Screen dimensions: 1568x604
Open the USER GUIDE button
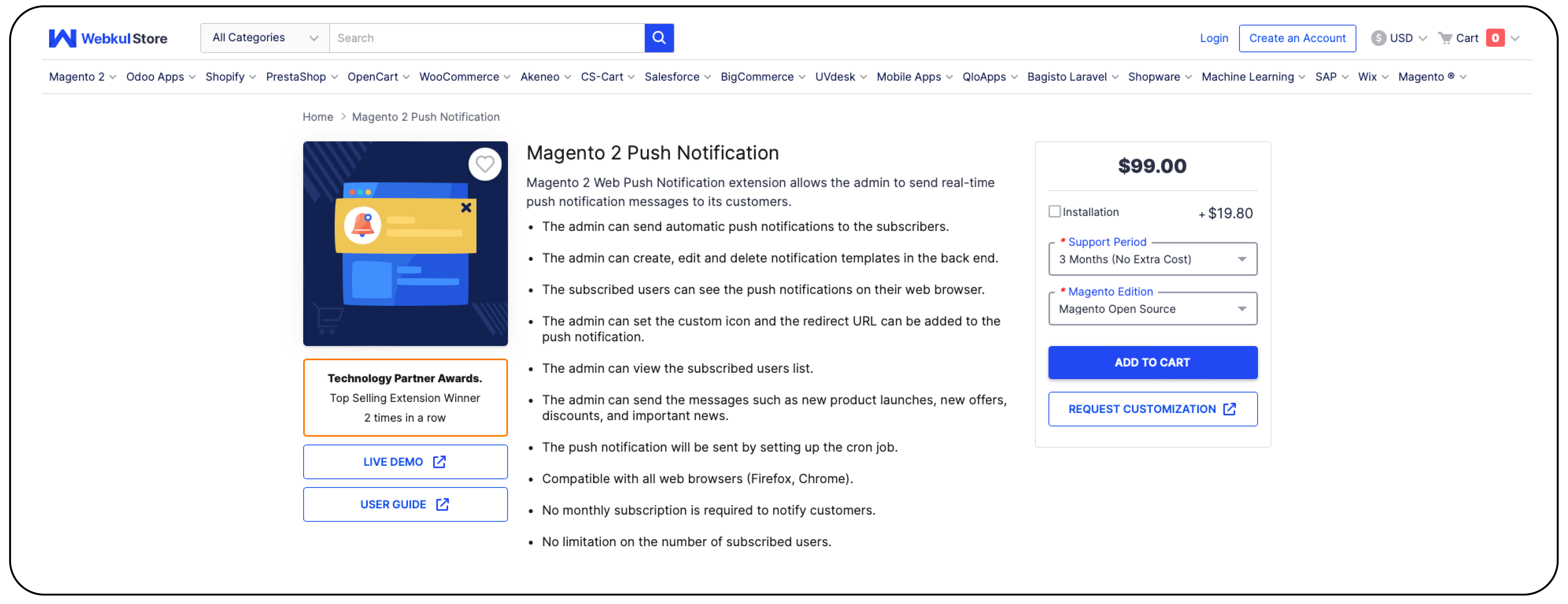point(405,505)
